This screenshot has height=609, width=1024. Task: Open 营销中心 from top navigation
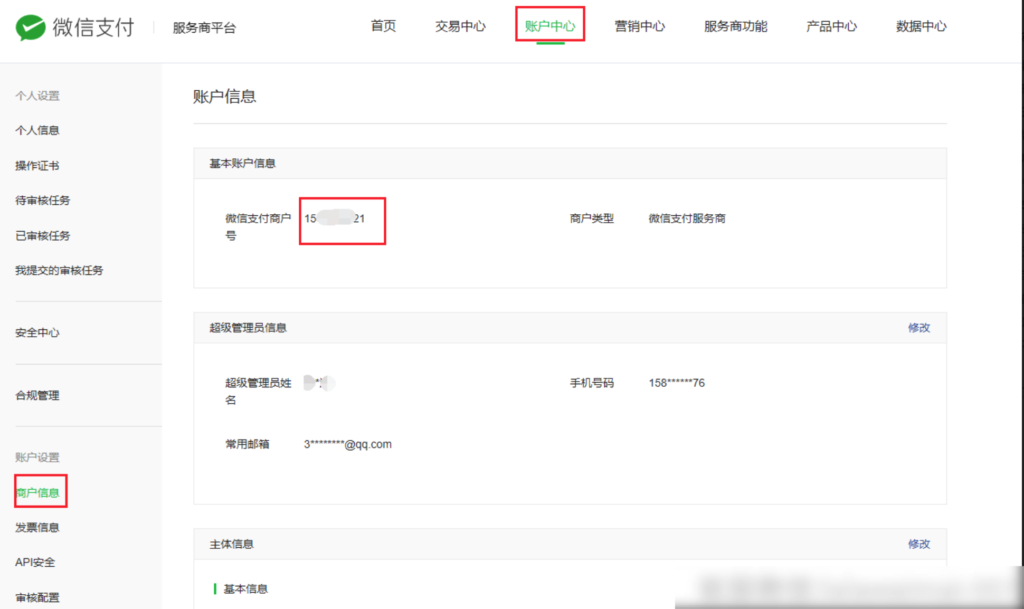(640, 27)
